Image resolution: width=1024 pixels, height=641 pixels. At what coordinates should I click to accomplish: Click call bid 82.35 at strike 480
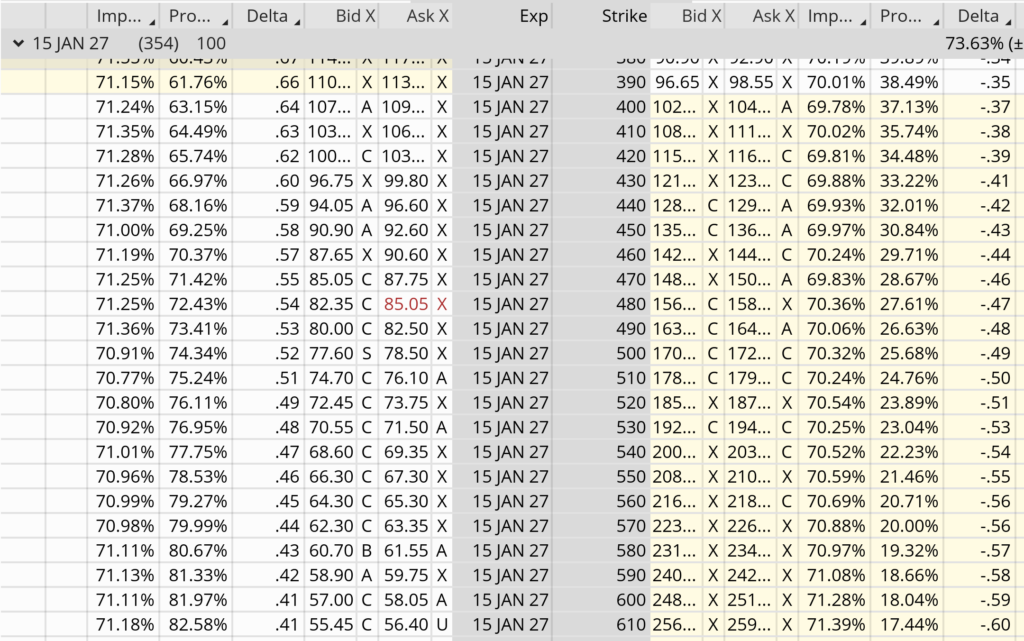[334, 303]
